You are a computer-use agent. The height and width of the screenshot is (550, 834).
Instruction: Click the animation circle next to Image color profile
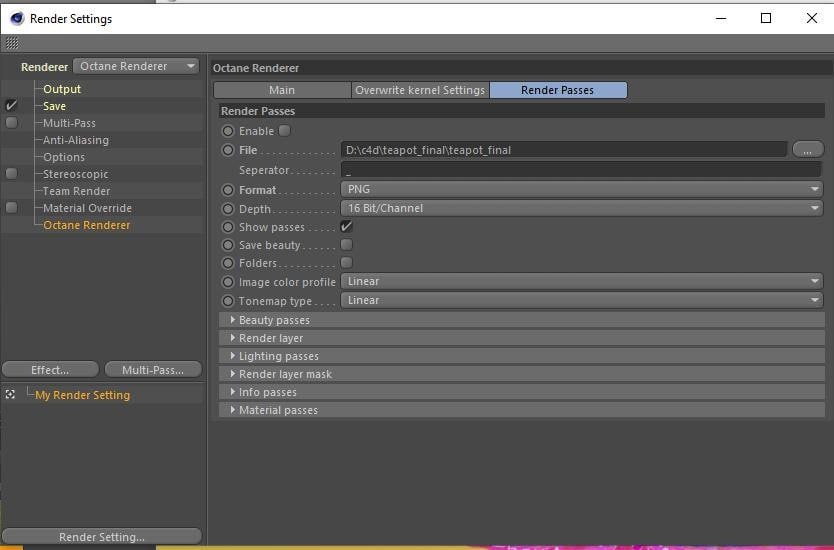coord(228,282)
